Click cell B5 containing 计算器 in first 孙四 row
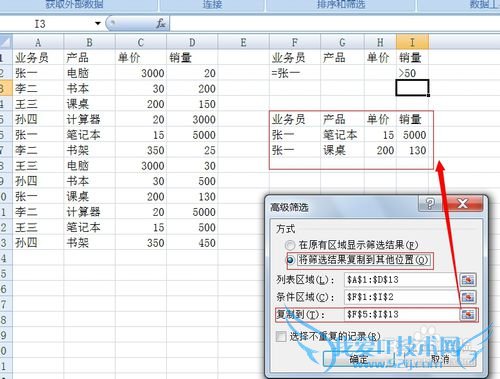500x379 pixels. tap(89, 119)
